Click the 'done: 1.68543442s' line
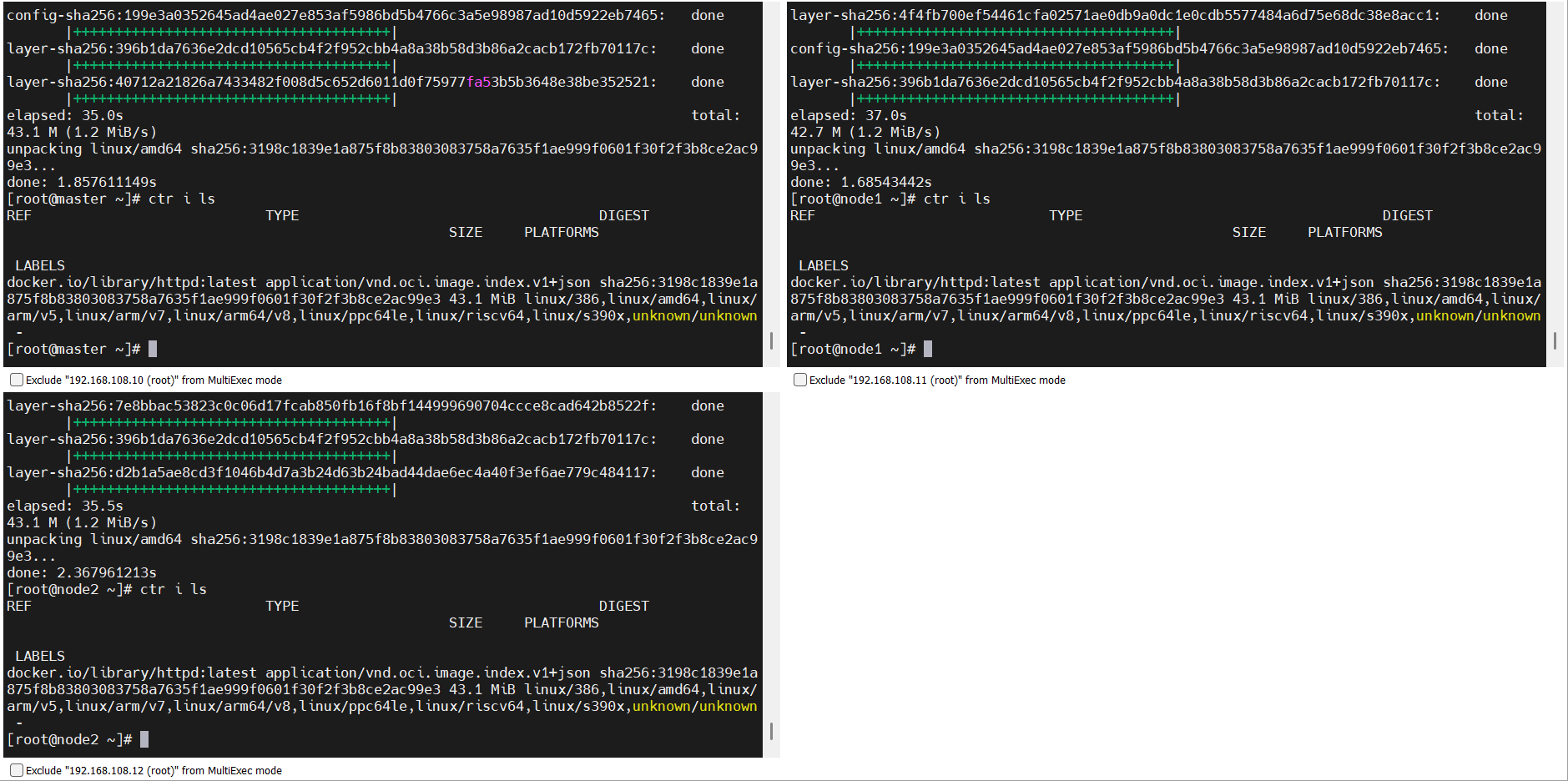Image resolution: width=1568 pixels, height=781 pixels. click(861, 182)
